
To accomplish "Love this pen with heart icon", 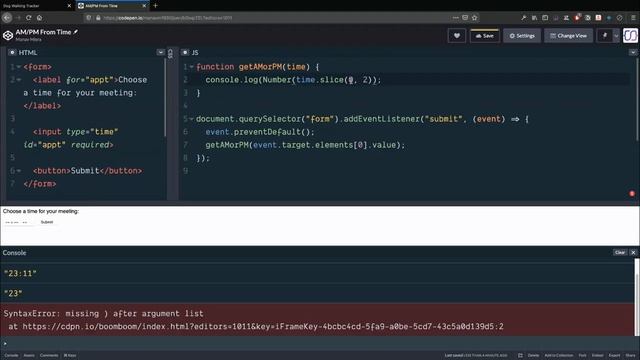I will coord(457,36).
